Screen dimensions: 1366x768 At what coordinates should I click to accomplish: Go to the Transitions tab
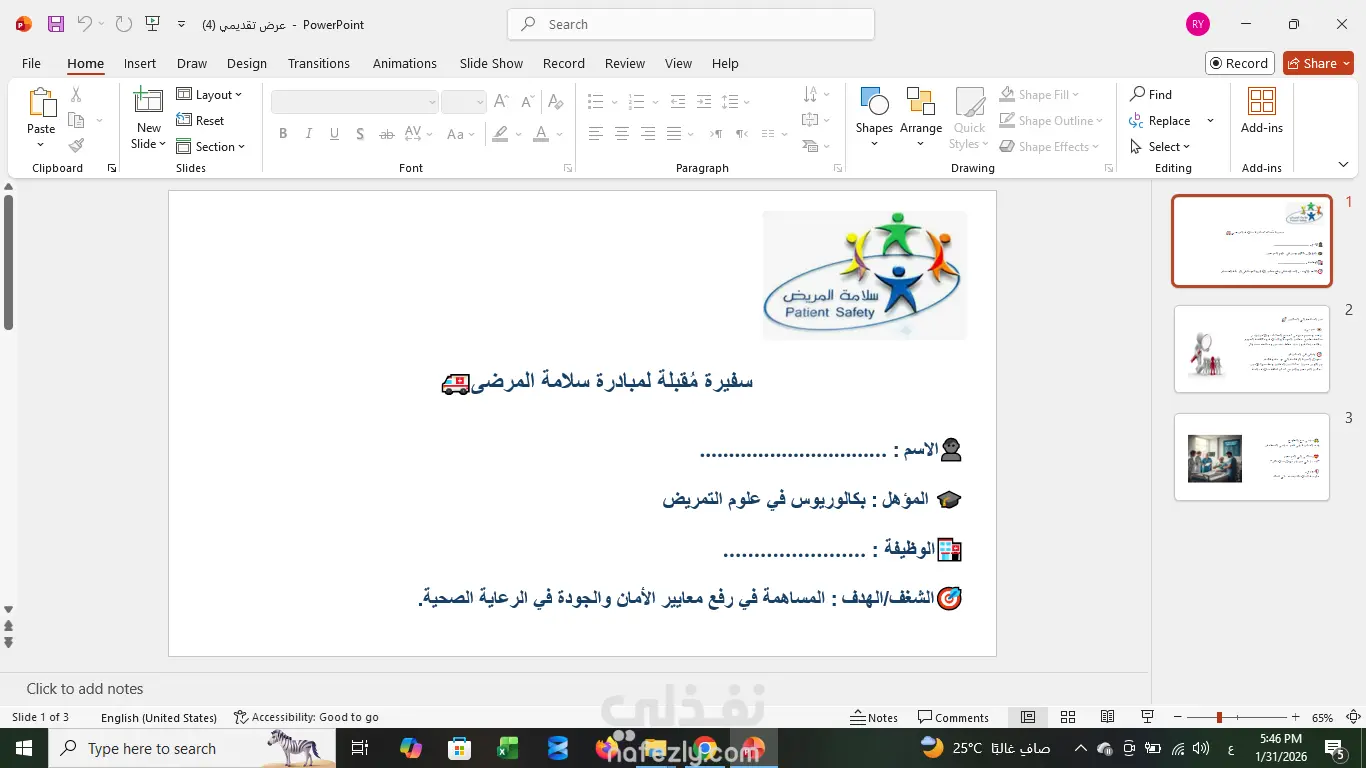coord(319,63)
